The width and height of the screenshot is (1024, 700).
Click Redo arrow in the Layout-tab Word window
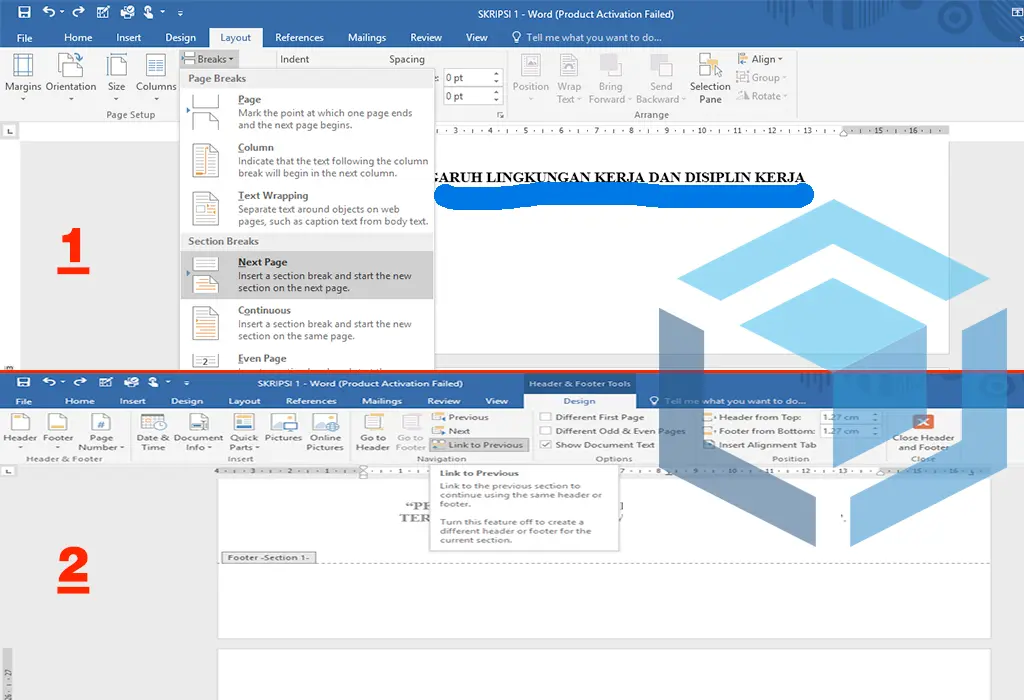click(x=78, y=12)
